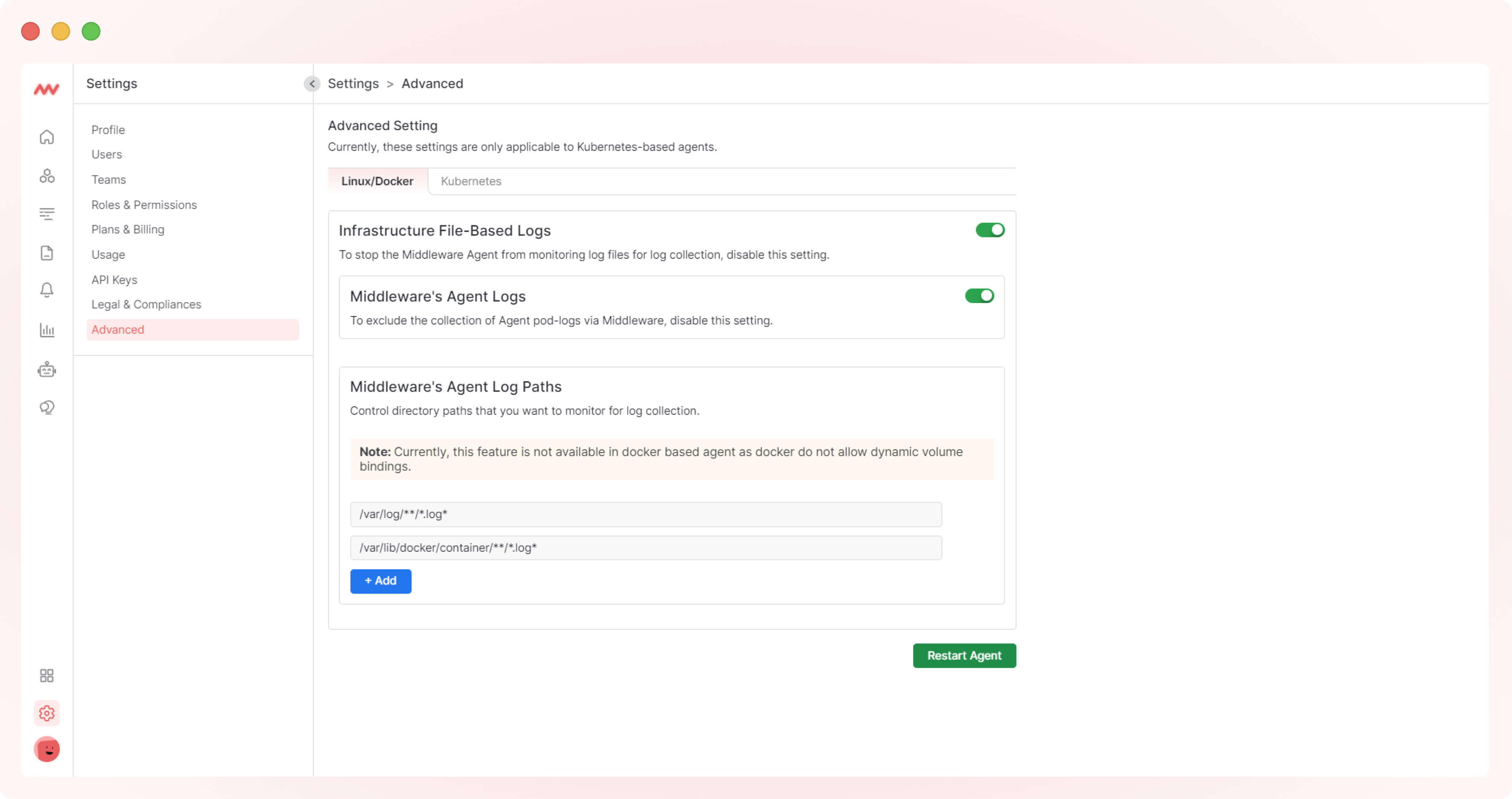Open the chat support icon

point(47,407)
